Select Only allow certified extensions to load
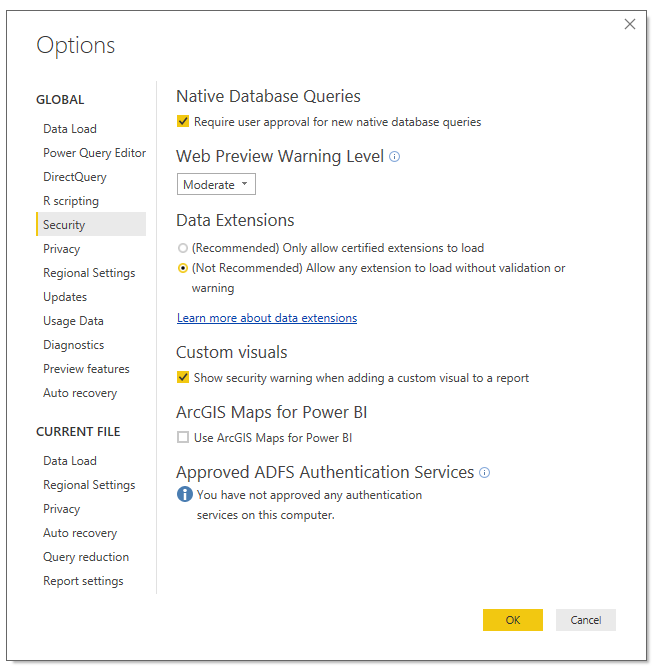This screenshot has height=672, width=660. [183, 248]
